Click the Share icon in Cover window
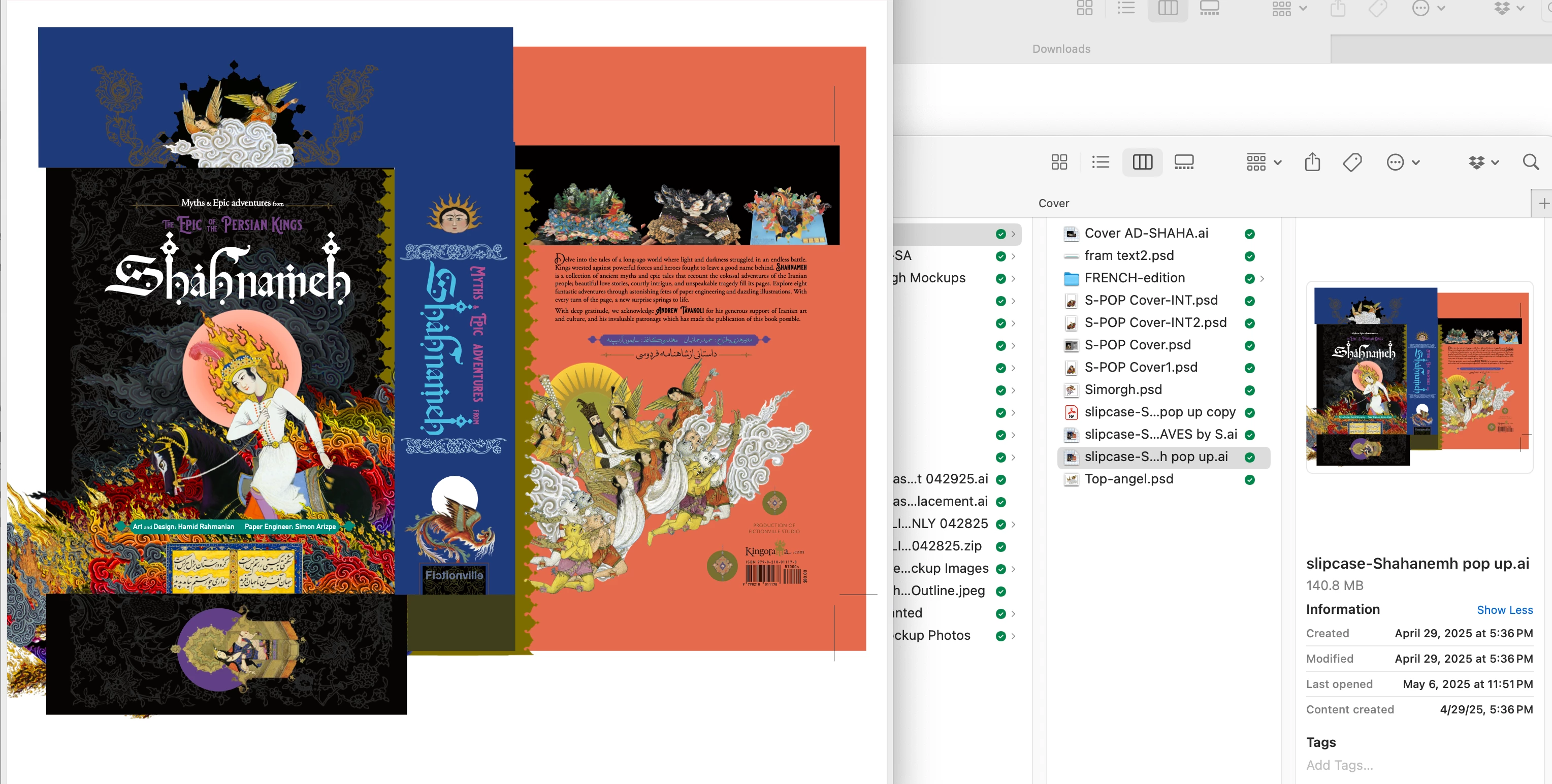 tap(1312, 162)
